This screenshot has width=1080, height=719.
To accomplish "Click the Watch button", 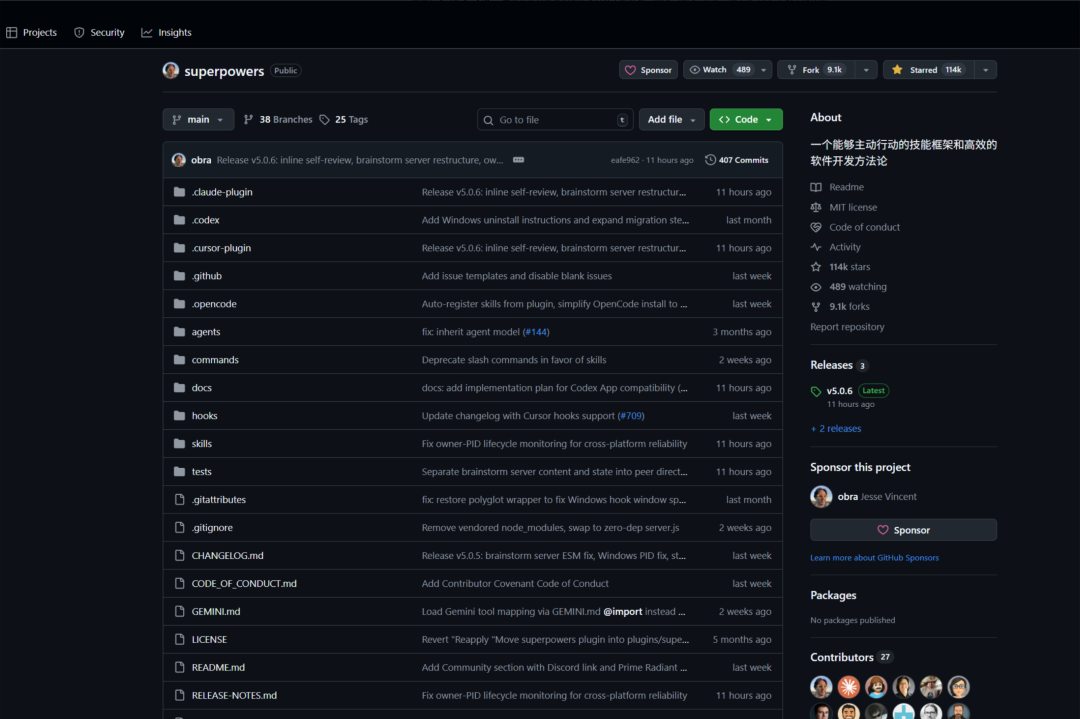I will pyautogui.click(x=720, y=70).
